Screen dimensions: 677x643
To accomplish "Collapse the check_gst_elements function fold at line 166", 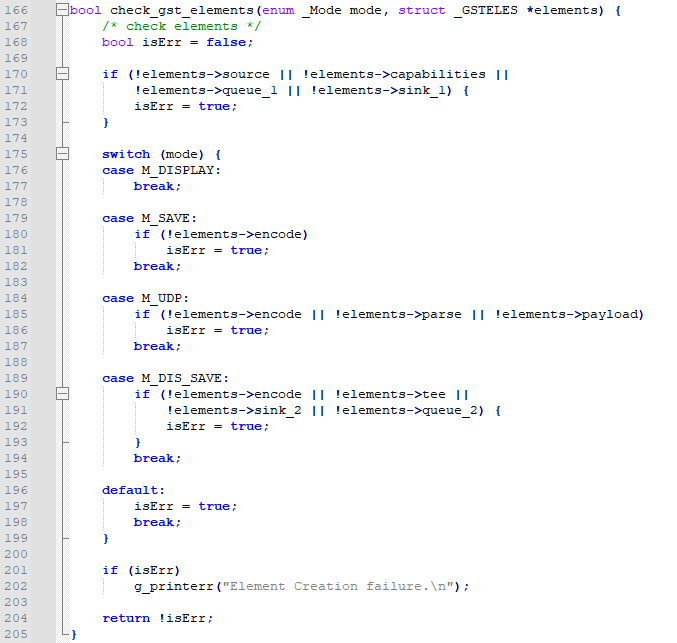I will (x=62, y=10).
